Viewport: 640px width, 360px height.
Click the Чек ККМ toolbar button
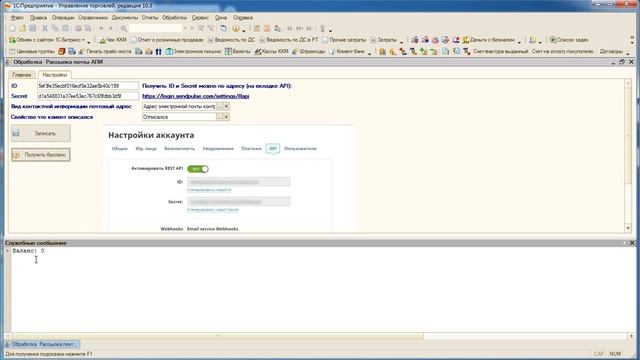[x=113, y=40]
